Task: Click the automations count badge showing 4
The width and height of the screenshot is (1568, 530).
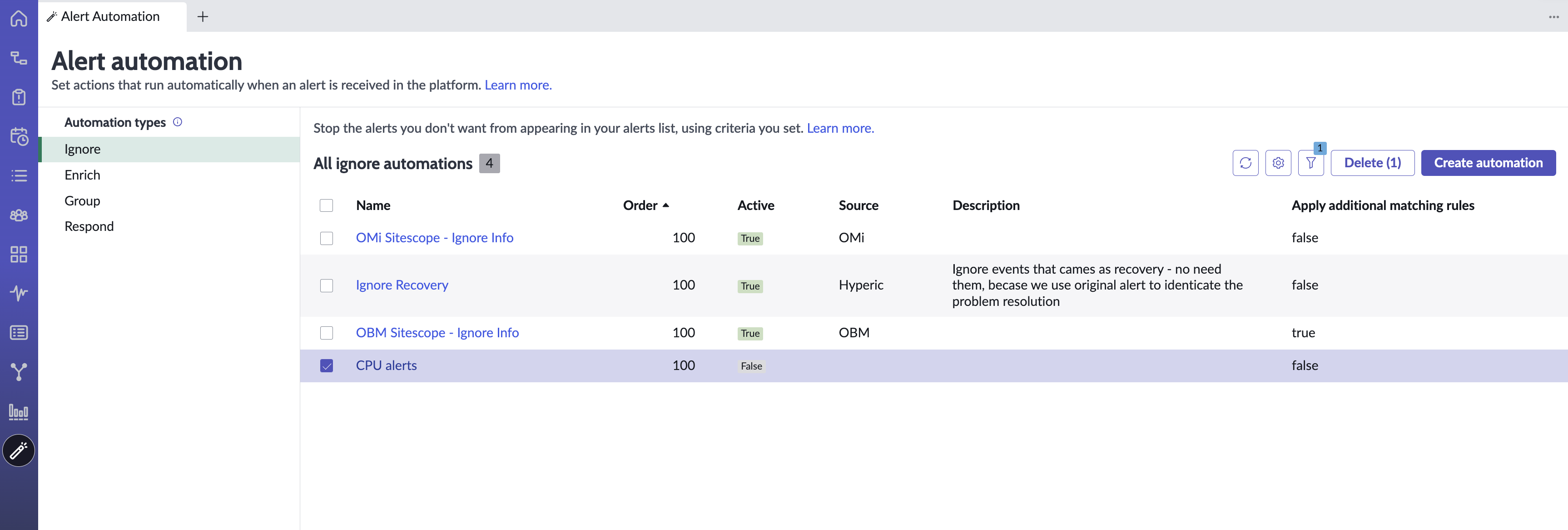Action: tap(489, 163)
